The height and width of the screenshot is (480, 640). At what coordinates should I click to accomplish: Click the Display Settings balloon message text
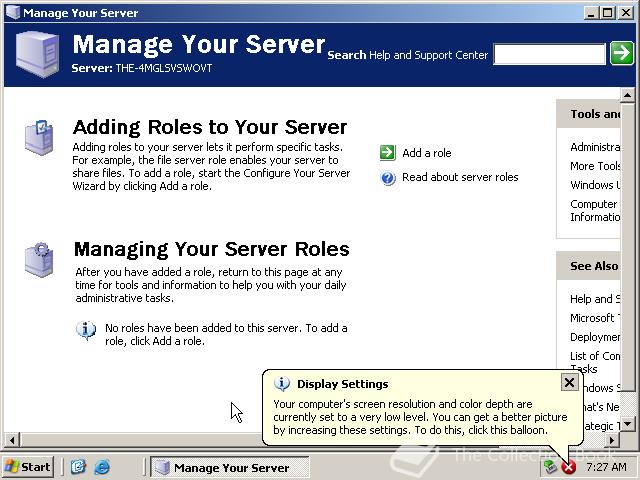tap(420, 417)
